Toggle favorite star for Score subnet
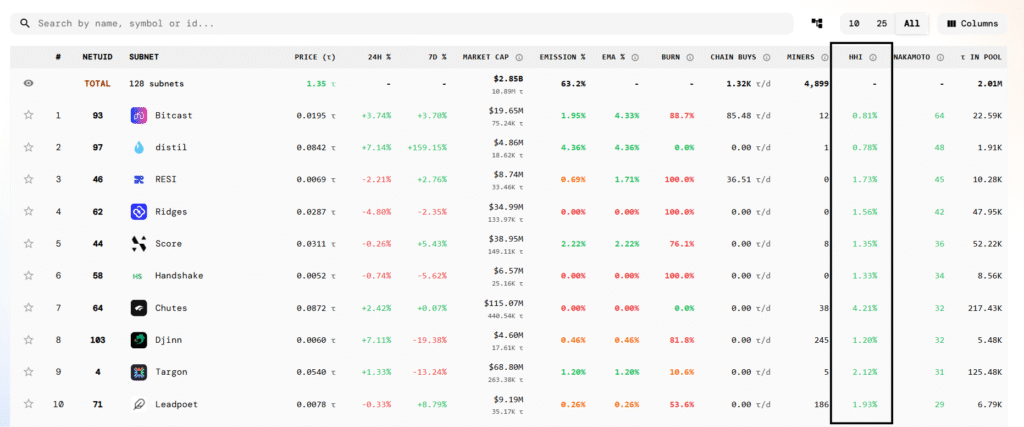The image size is (1024, 427). coord(29,244)
